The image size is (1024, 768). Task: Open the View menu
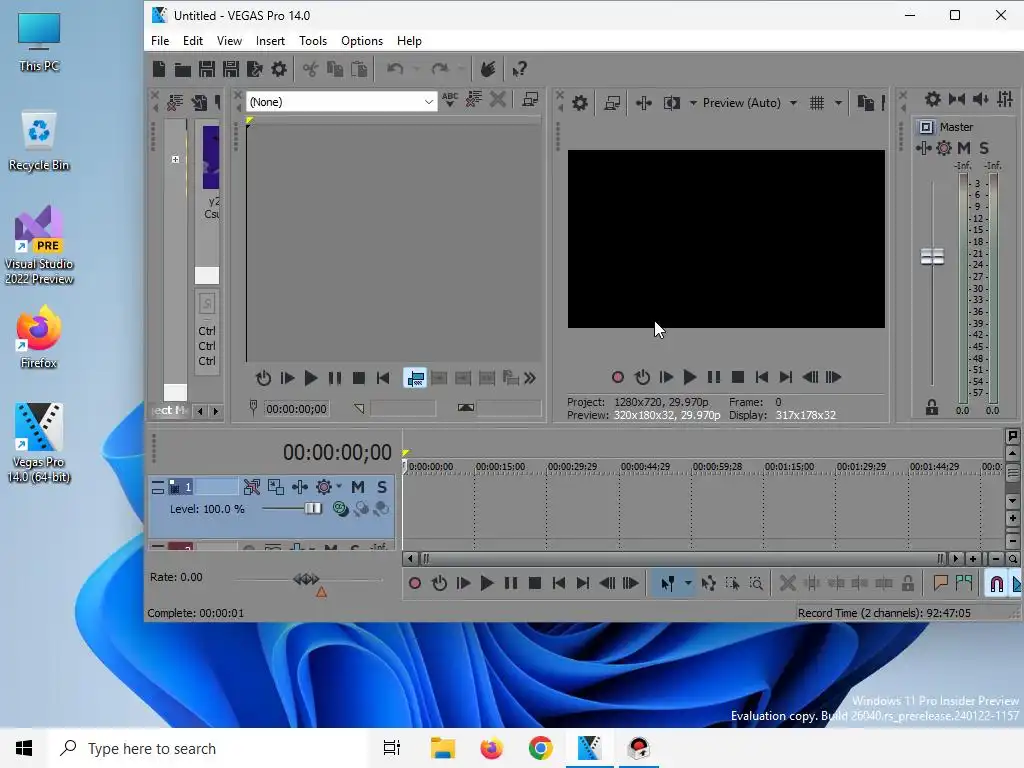click(x=229, y=40)
